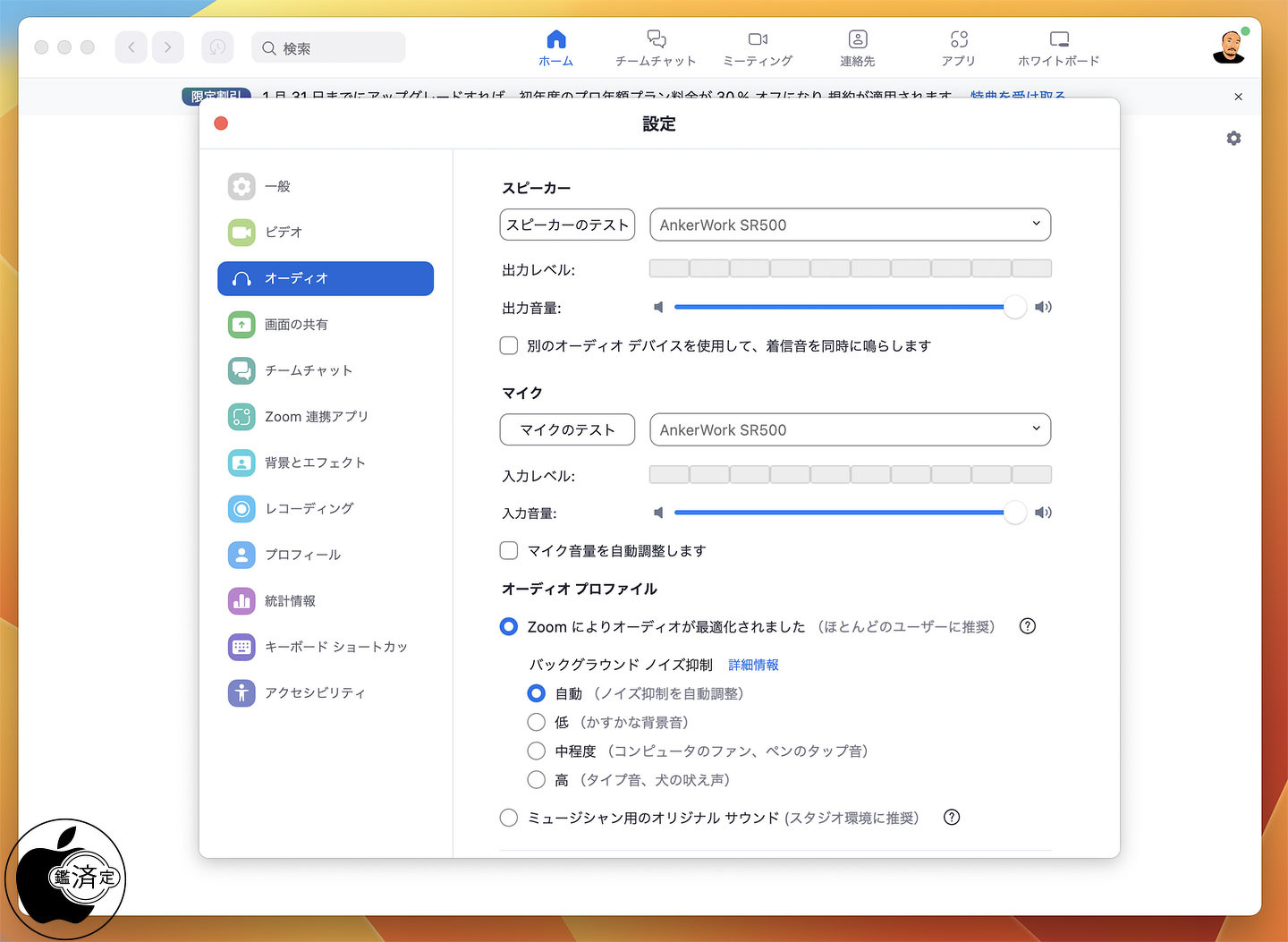Open the noise suppression details link
This screenshot has height=942, width=1288.
coord(753,665)
